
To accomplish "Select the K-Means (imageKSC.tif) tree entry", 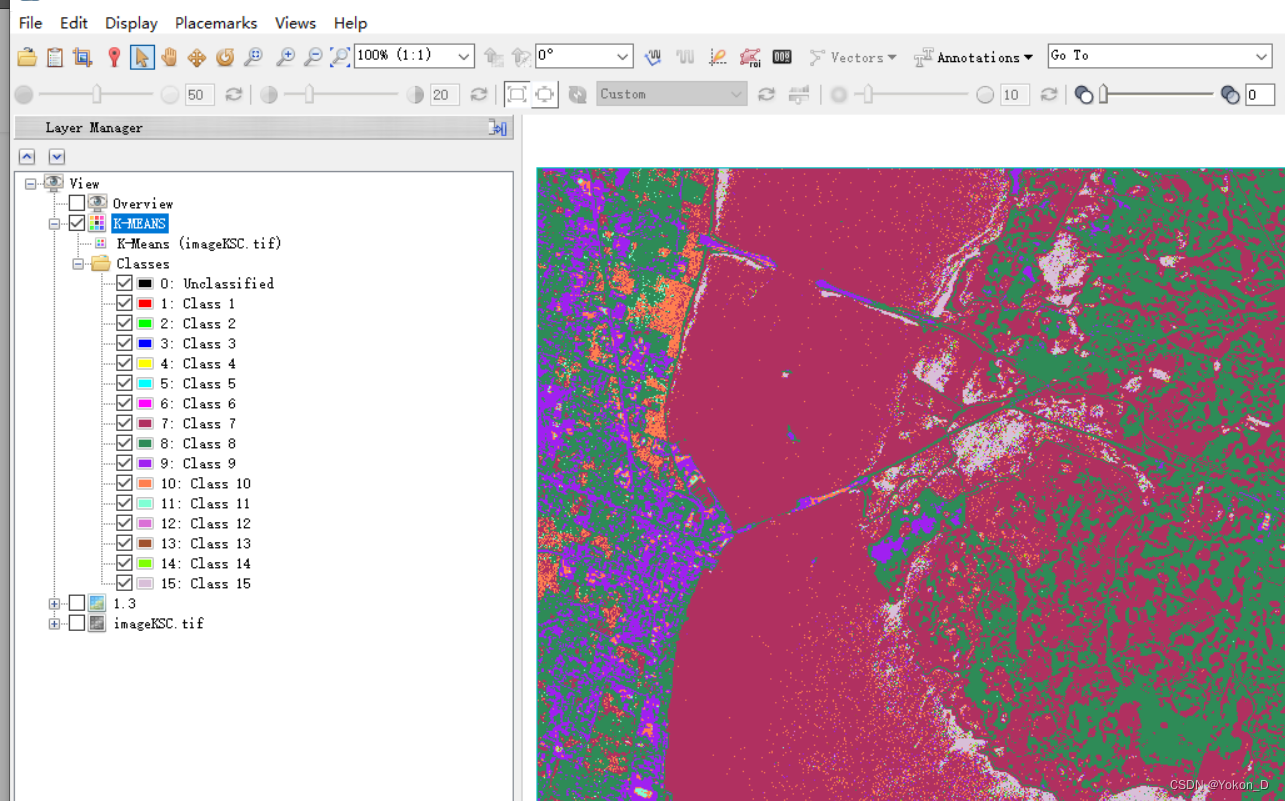I will [199, 243].
